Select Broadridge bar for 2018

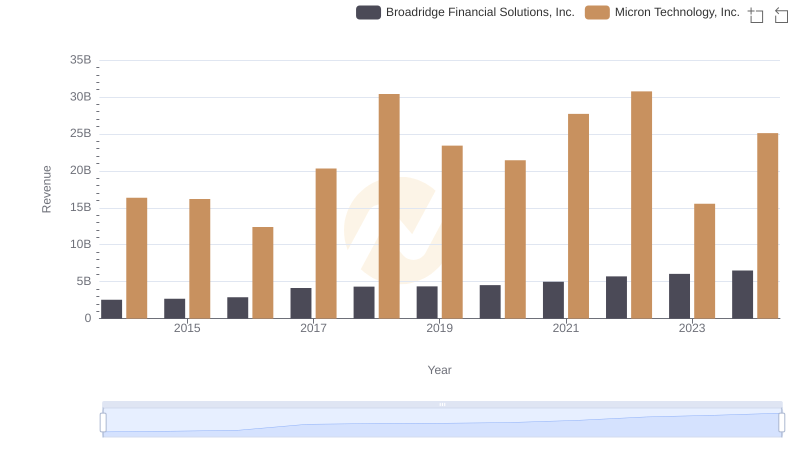click(x=364, y=302)
